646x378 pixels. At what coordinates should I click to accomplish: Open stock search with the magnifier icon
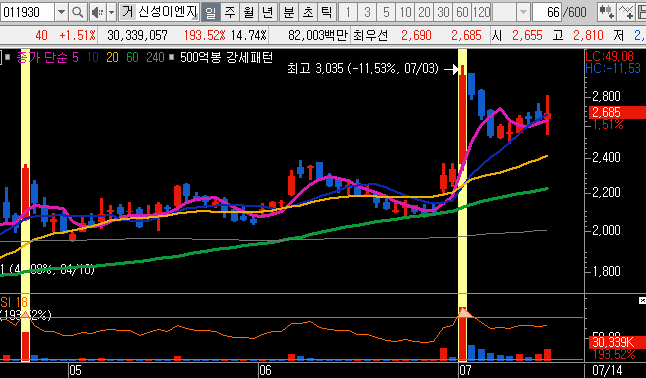pyautogui.click(x=77, y=12)
